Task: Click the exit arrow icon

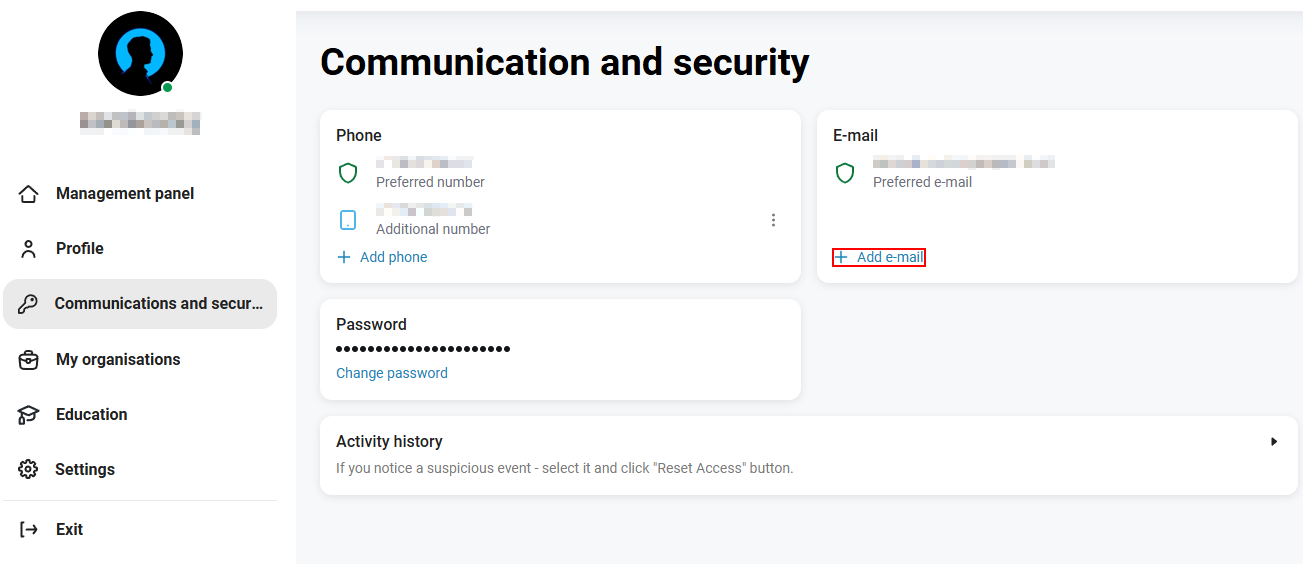Action: [x=29, y=530]
